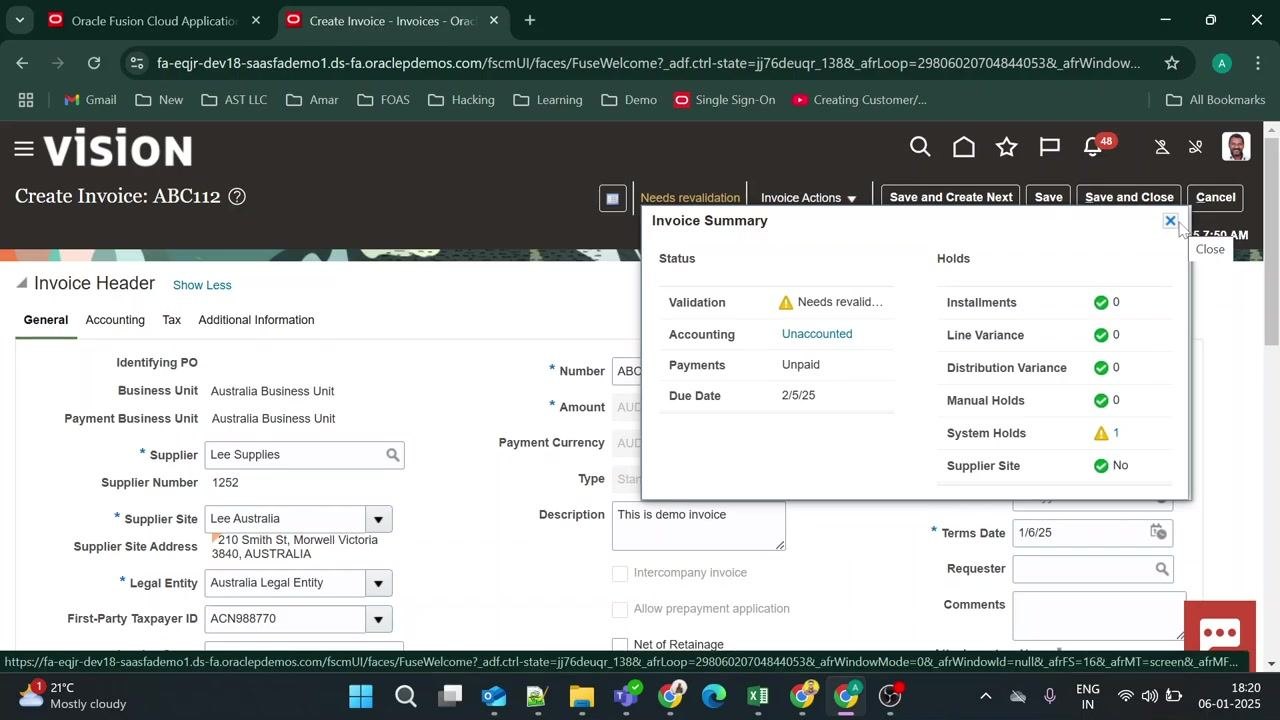Click Save and Create Next button

[951, 197]
